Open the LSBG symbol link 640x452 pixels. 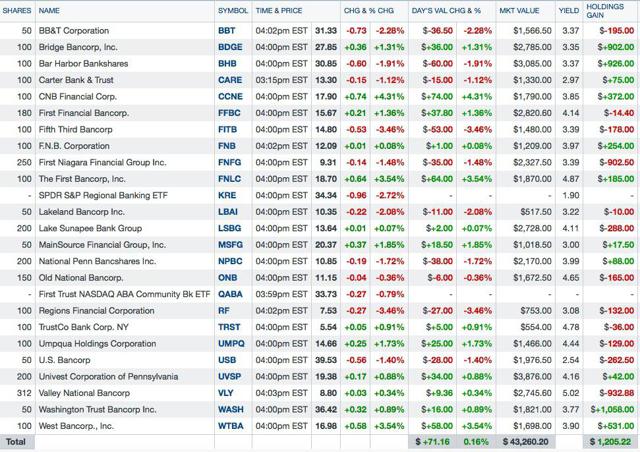pos(229,228)
